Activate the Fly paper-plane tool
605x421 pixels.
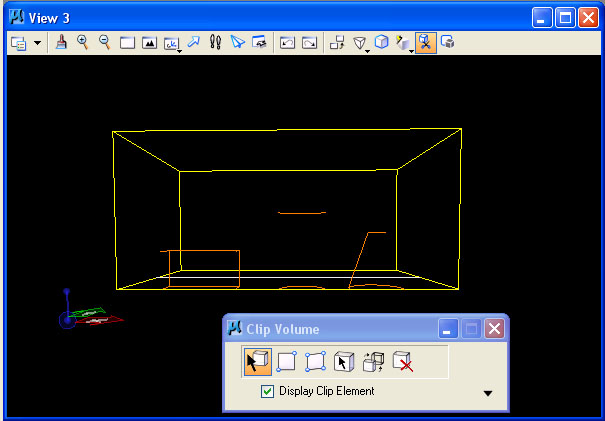point(237,42)
